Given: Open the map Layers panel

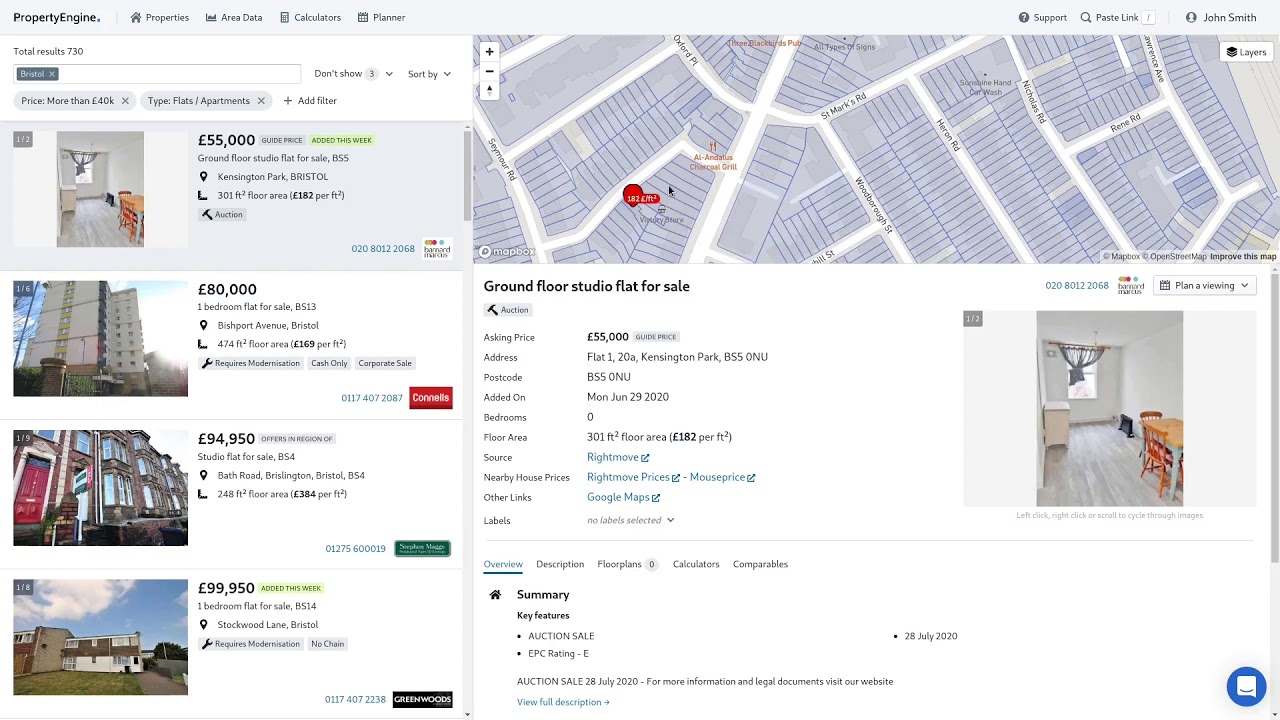Looking at the screenshot, I should pyautogui.click(x=1246, y=52).
